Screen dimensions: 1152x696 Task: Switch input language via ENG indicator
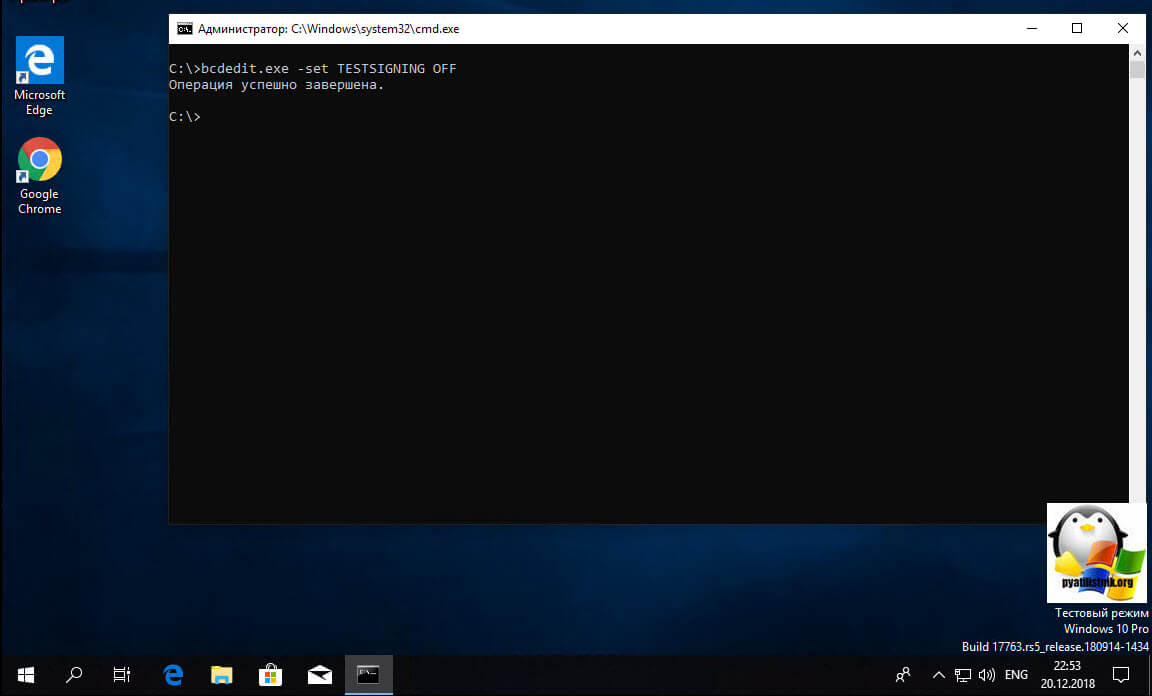click(1016, 675)
